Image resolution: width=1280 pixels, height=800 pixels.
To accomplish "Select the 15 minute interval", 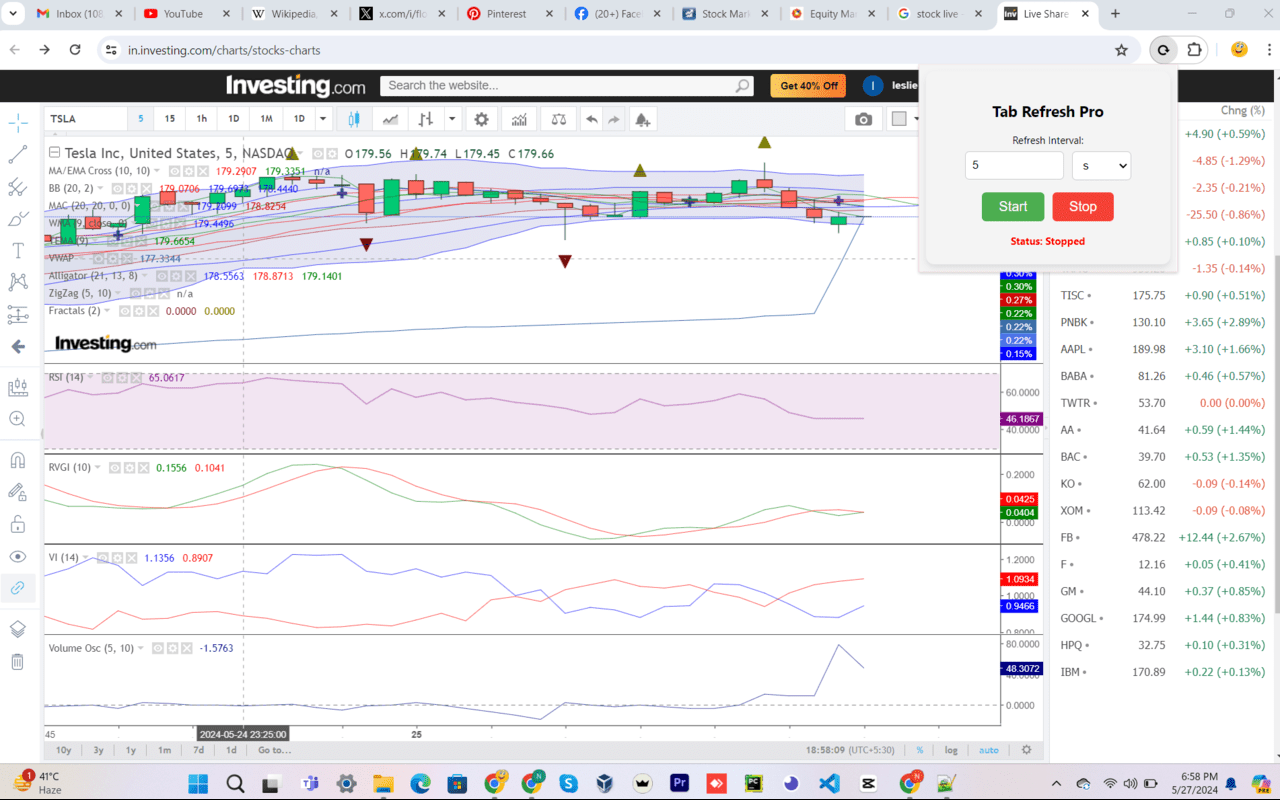I will click(x=170, y=119).
